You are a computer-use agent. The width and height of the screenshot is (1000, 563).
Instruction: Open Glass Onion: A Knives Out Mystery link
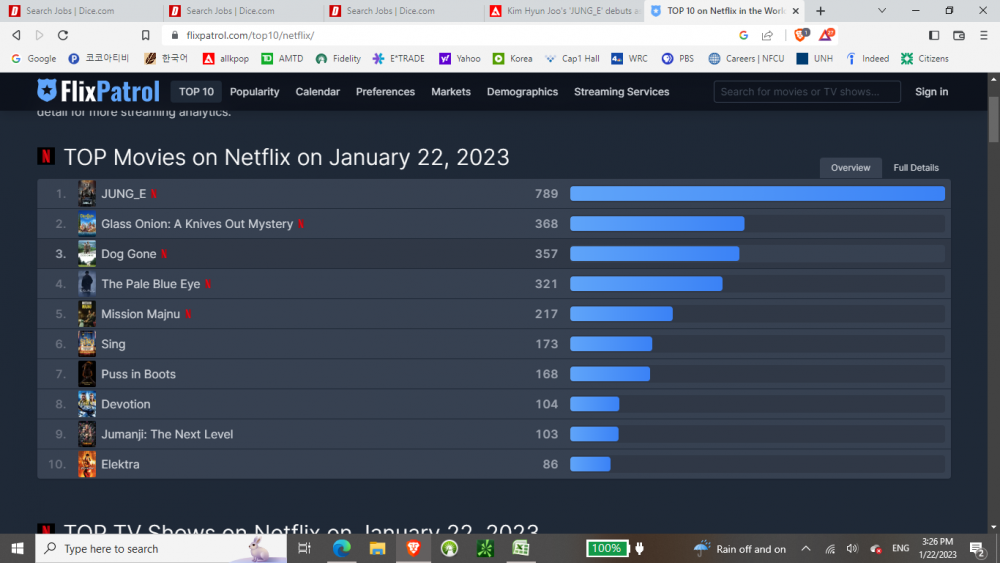[x=197, y=224]
